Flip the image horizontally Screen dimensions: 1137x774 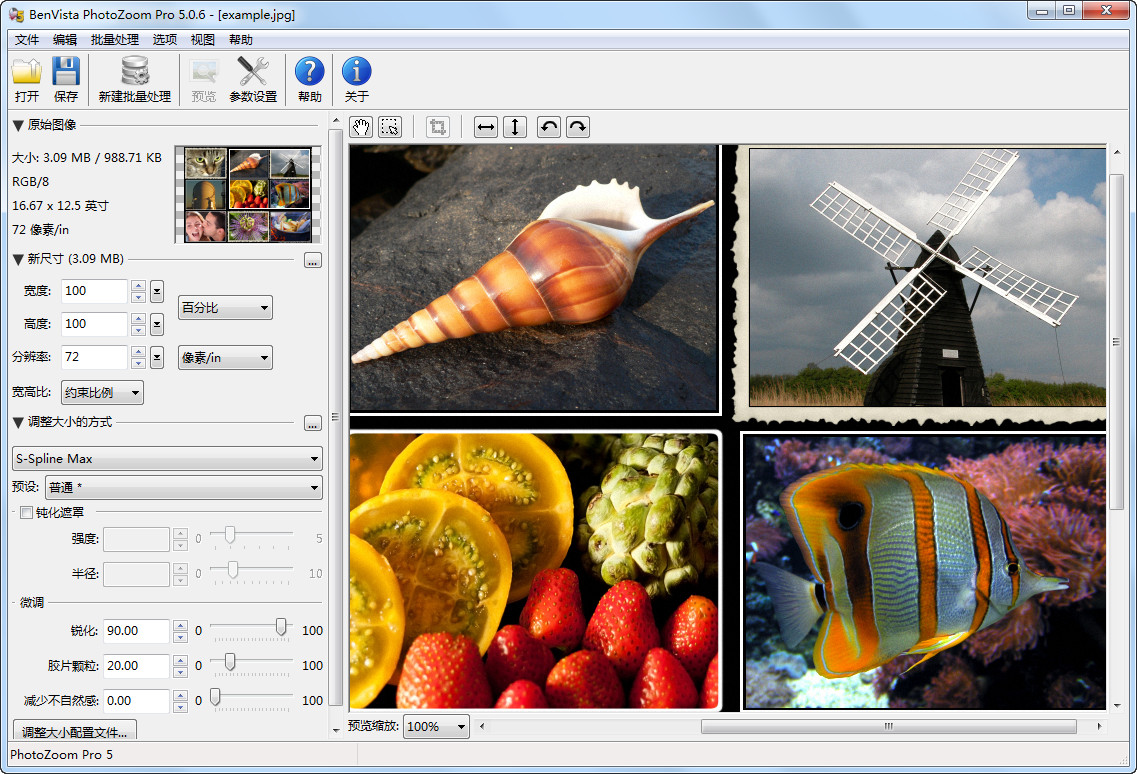coord(486,127)
